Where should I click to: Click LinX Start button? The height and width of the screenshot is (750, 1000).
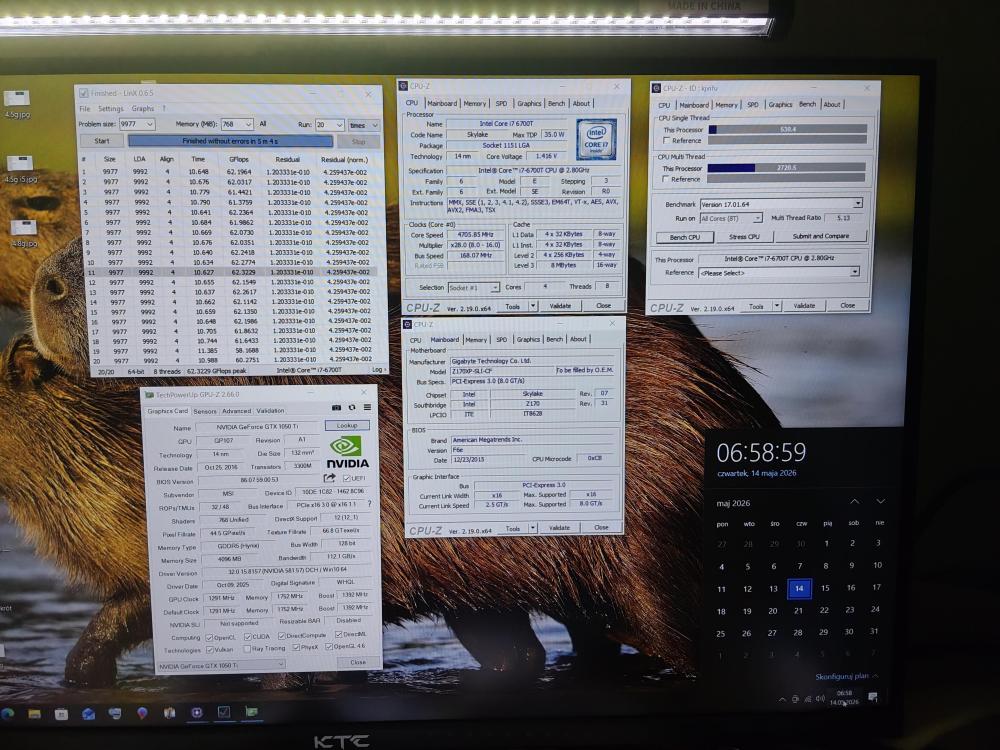(102, 141)
